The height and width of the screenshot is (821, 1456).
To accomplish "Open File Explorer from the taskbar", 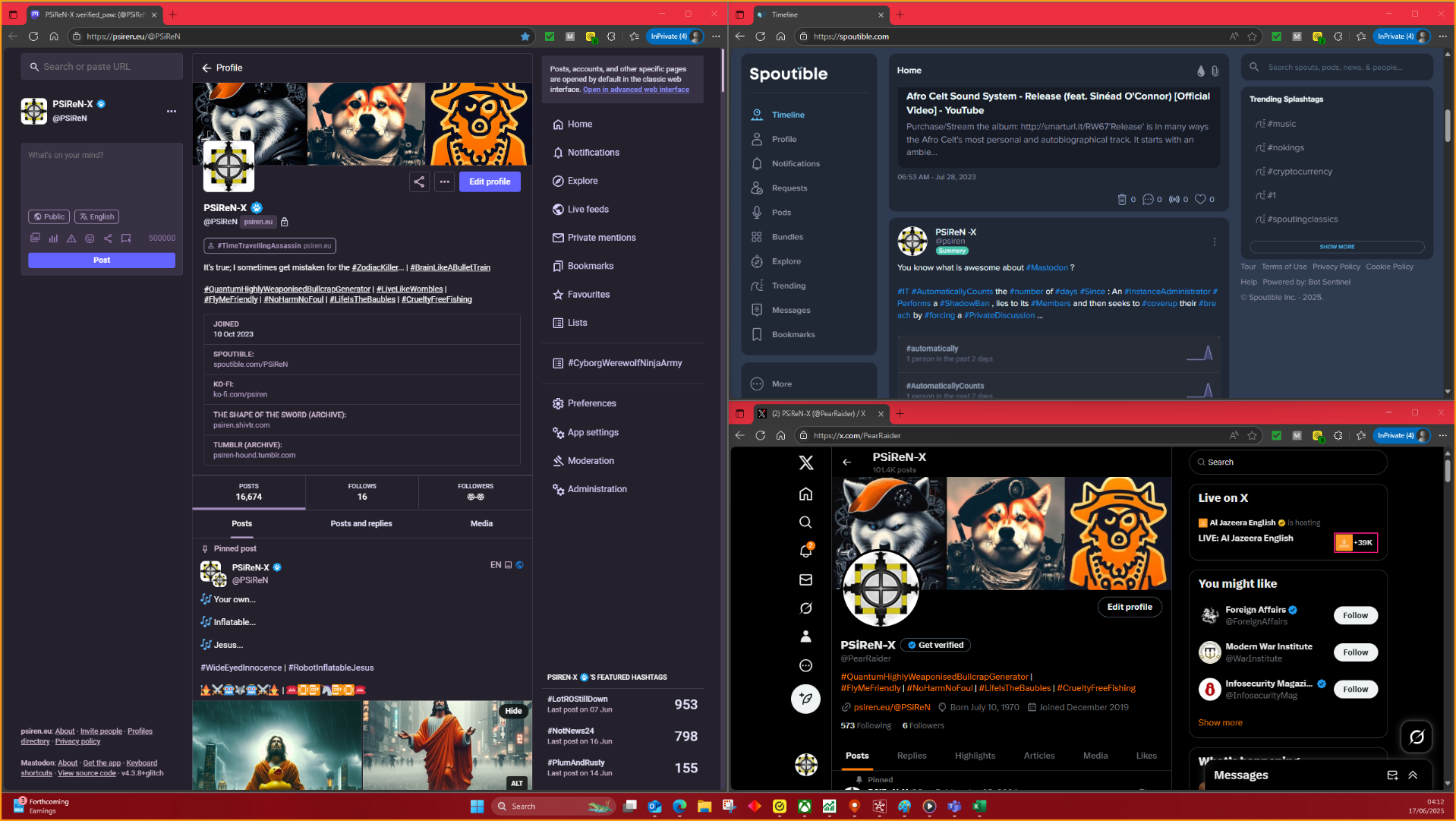I will coord(704,807).
